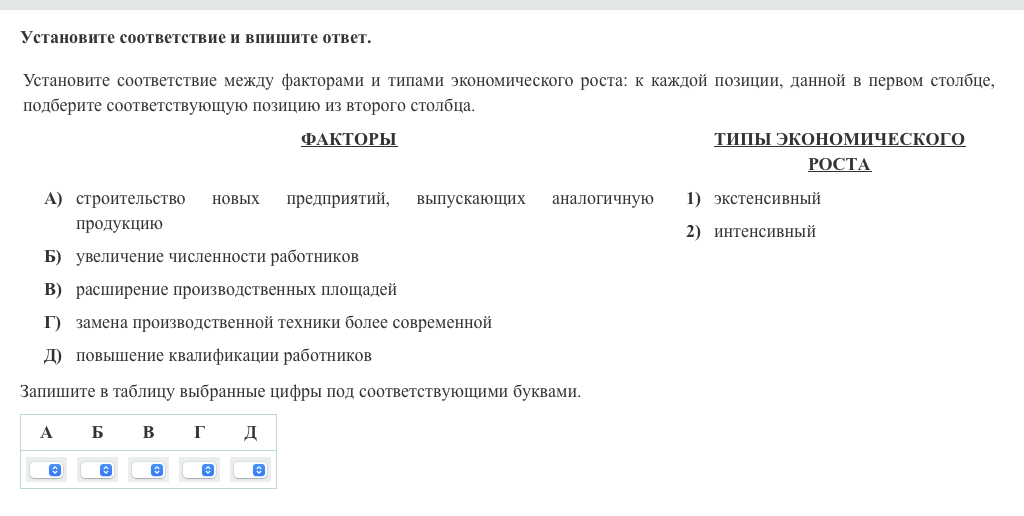Screen dimensions: 1024x516
Task: Expand the dropdown under column Д
Action: 250,469
